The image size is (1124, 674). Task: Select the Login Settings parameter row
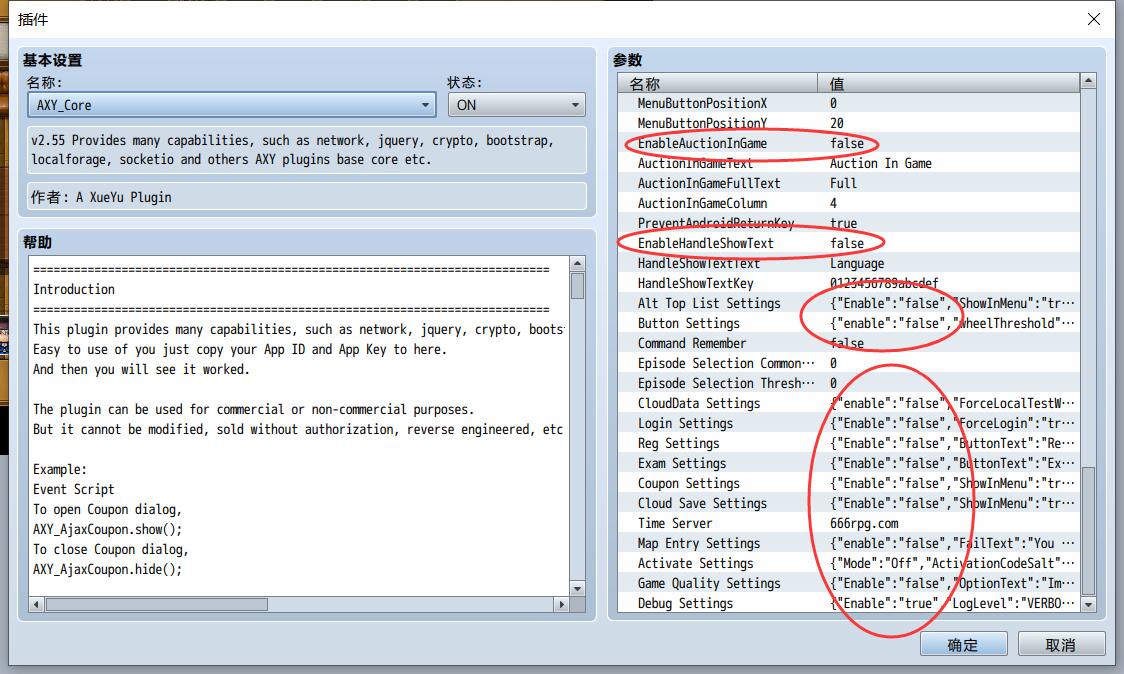pyautogui.click(x=849, y=424)
